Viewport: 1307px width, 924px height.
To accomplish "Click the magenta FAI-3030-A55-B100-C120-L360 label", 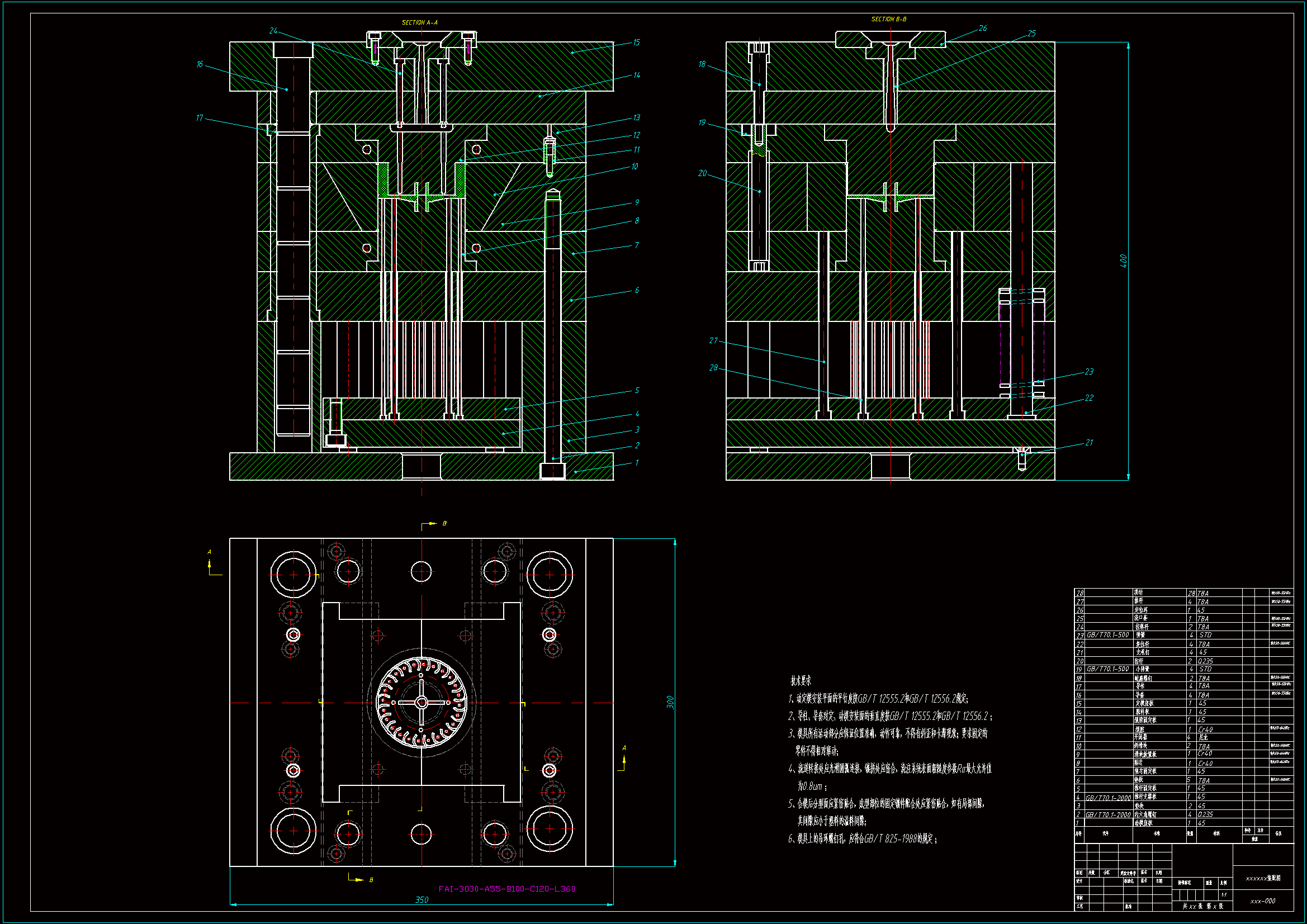I will [506, 888].
